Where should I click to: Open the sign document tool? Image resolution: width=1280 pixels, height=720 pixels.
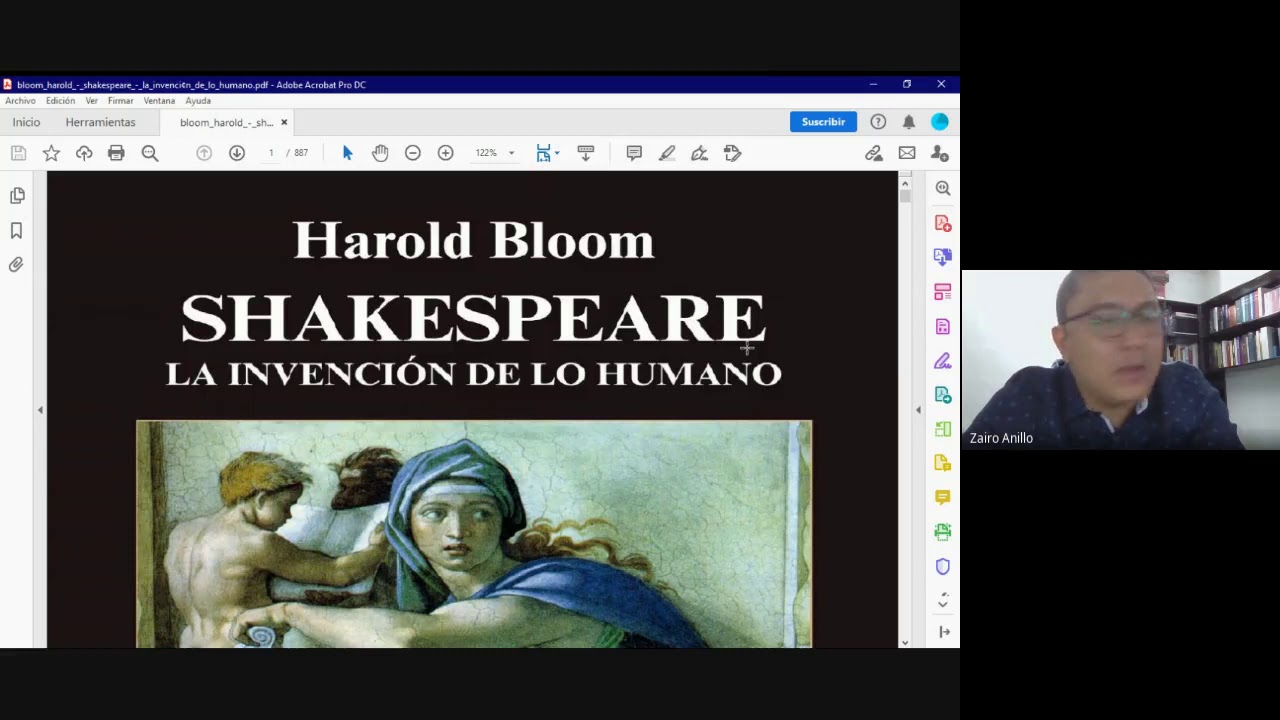click(700, 153)
